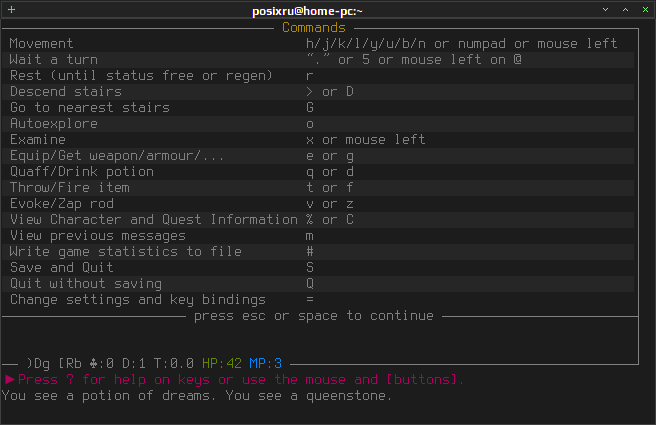Click the 'x or mouse left' key binding
The image size is (656, 425).
(x=366, y=140)
